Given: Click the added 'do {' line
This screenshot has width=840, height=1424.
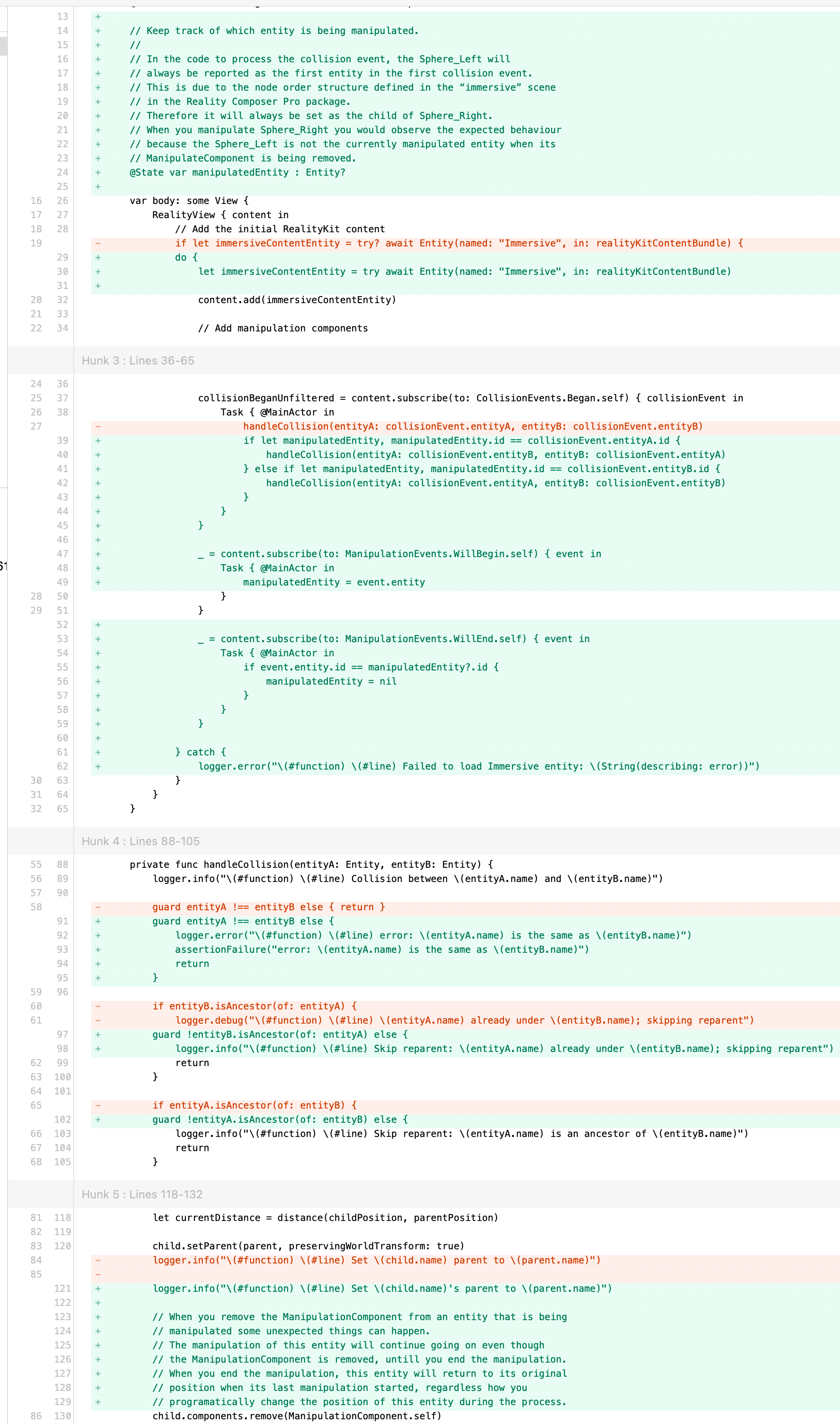Looking at the screenshot, I should pyautogui.click(x=186, y=258).
